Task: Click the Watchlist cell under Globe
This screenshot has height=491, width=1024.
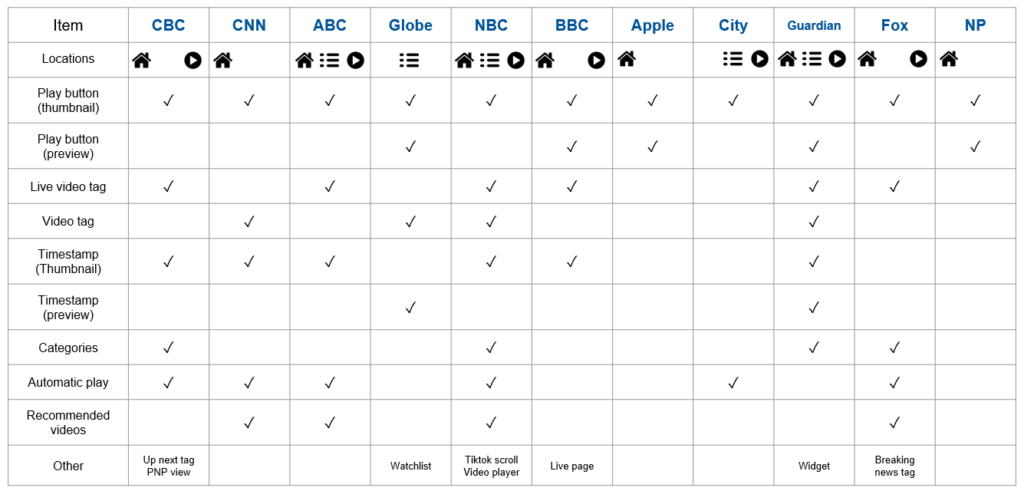Action: click(411, 466)
